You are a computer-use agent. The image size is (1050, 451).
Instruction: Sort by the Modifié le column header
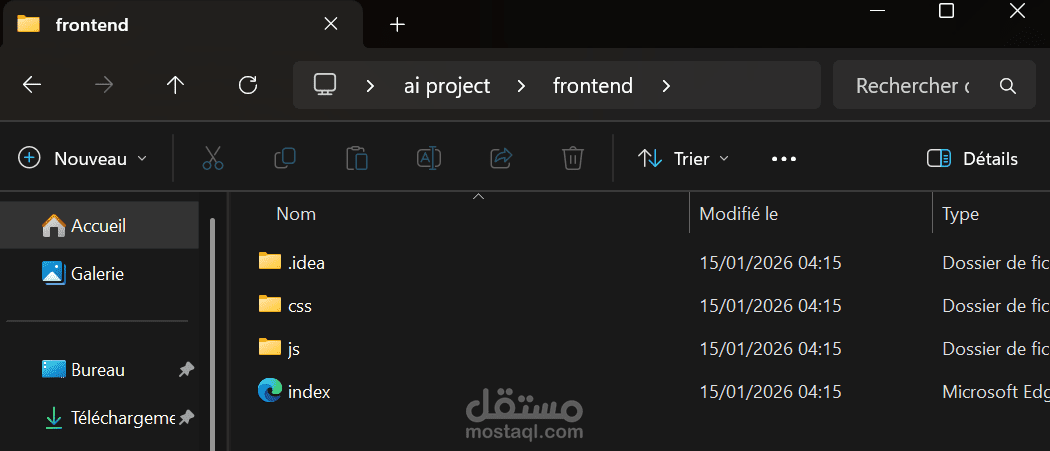click(738, 213)
